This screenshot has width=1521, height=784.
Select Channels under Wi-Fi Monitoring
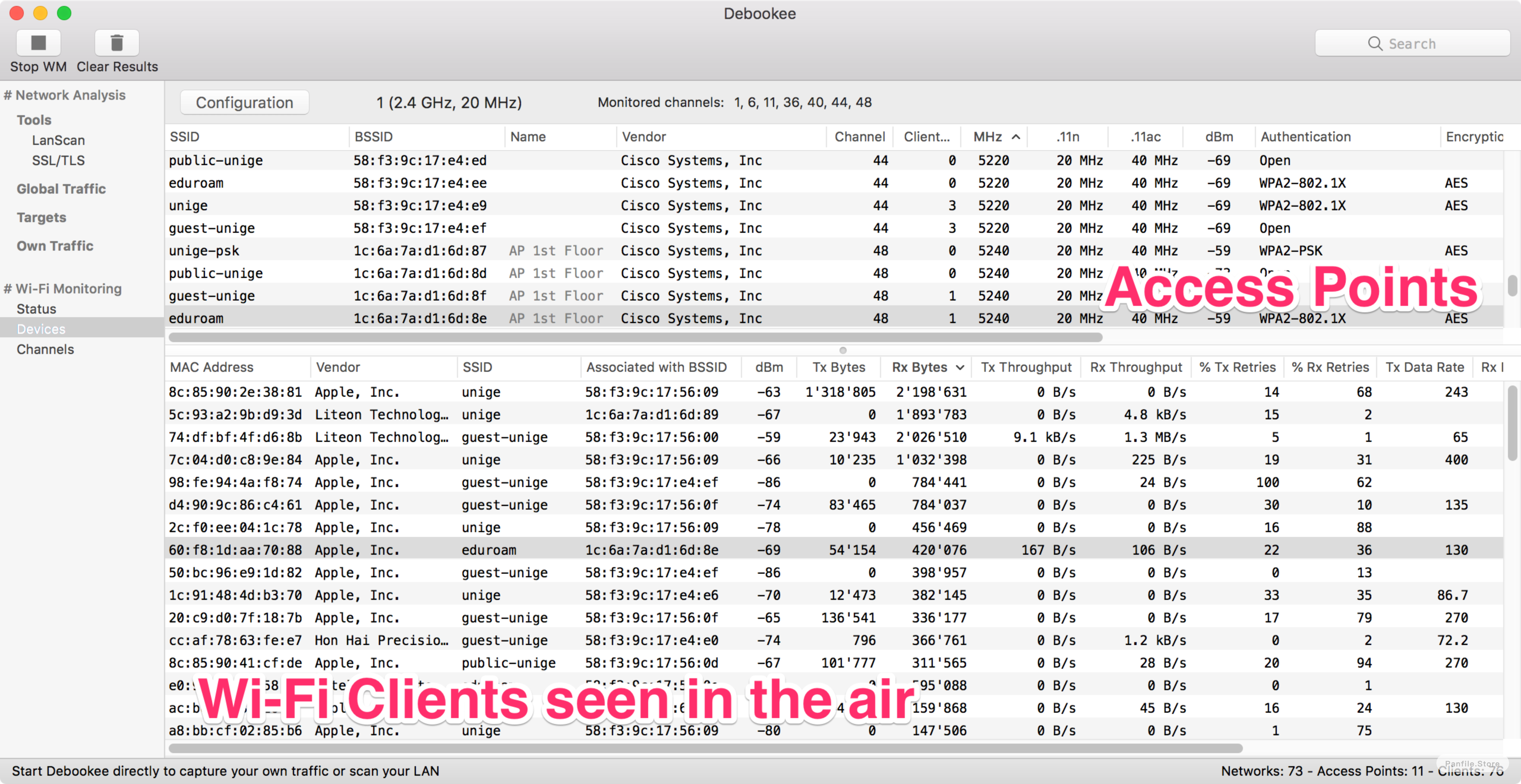45,349
